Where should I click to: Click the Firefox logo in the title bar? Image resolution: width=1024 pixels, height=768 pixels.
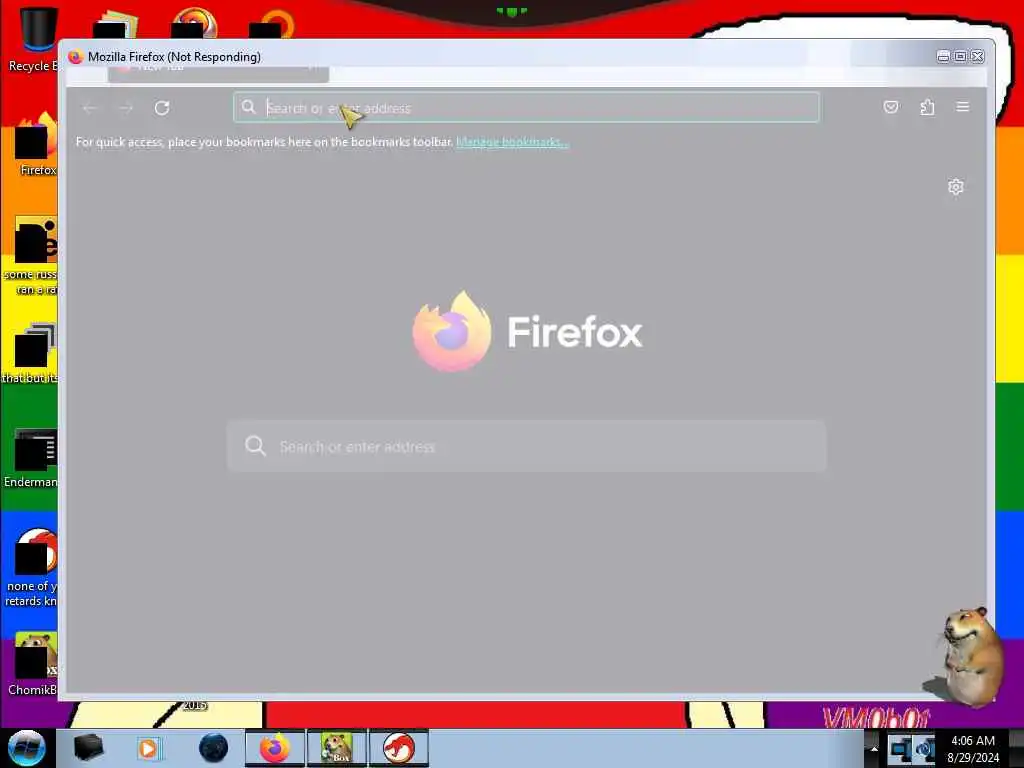[76, 57]
